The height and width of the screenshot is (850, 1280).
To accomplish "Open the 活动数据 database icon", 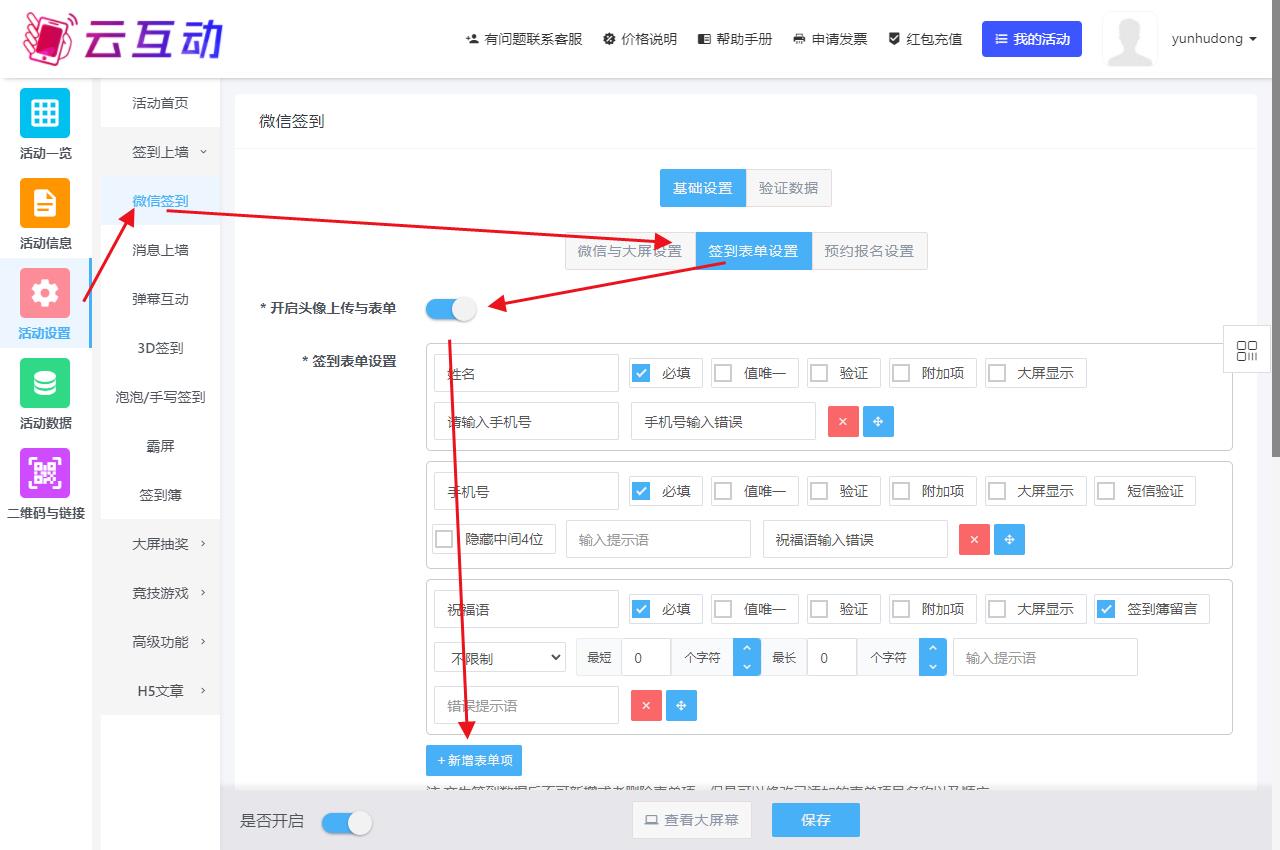I will point(45,383).
